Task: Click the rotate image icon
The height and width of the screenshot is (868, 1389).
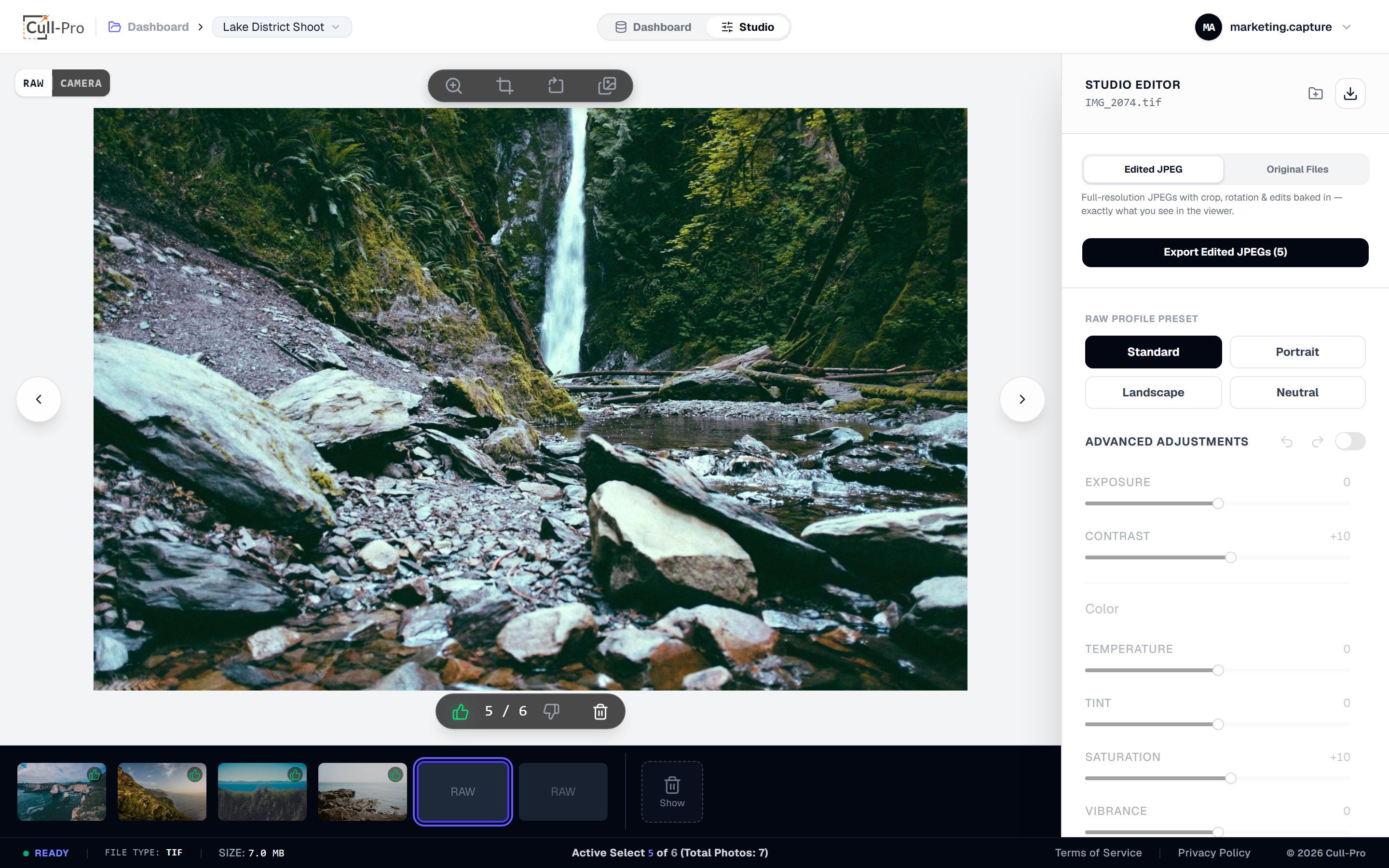Action: click(556, 86)
